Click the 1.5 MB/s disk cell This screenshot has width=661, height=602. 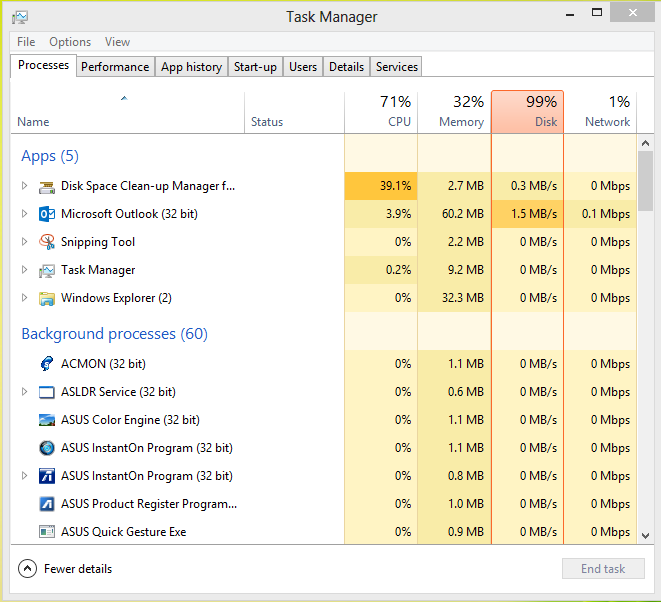click(x=527, y=214)
